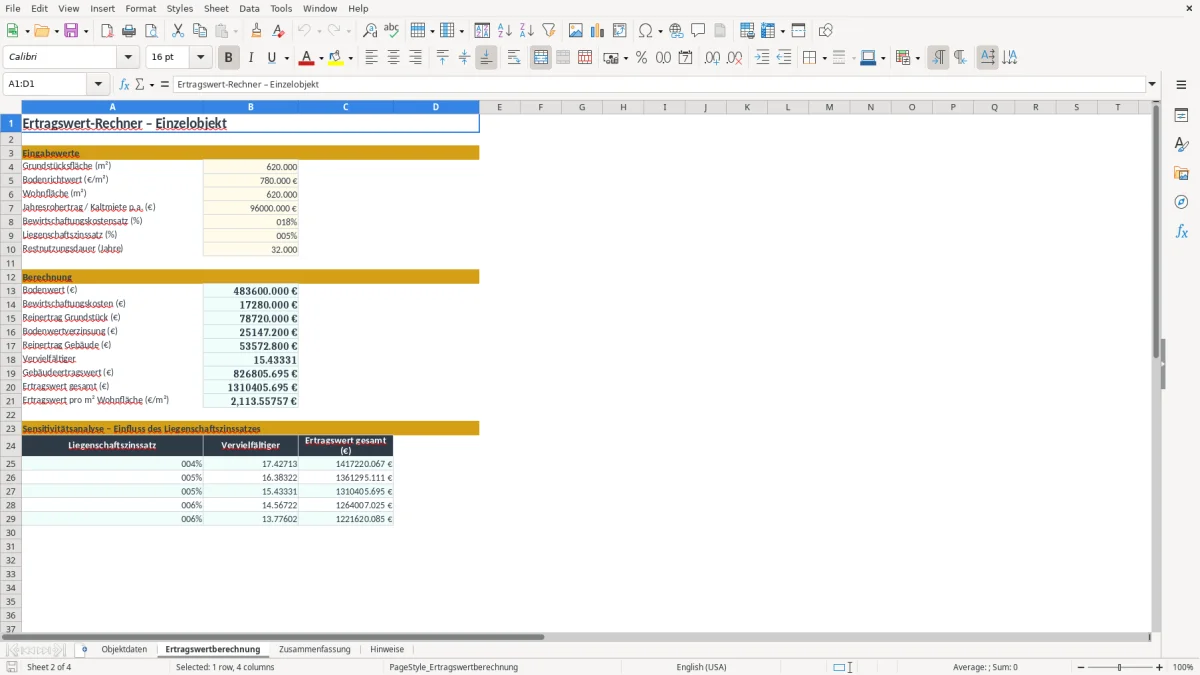The height and width of the screenshot is (675, 1200).
Task: Click Sort Descending icon
Action: [526, 31]
